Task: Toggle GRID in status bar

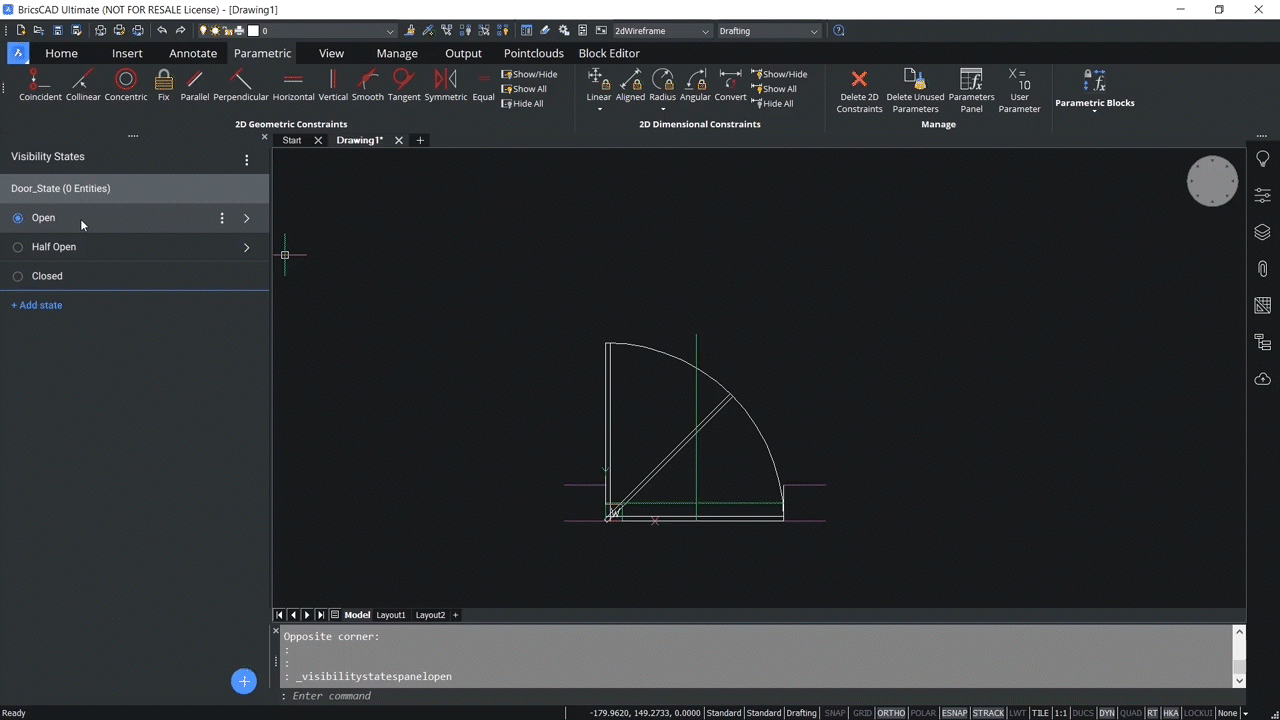Action: click(x=862, y=713)
